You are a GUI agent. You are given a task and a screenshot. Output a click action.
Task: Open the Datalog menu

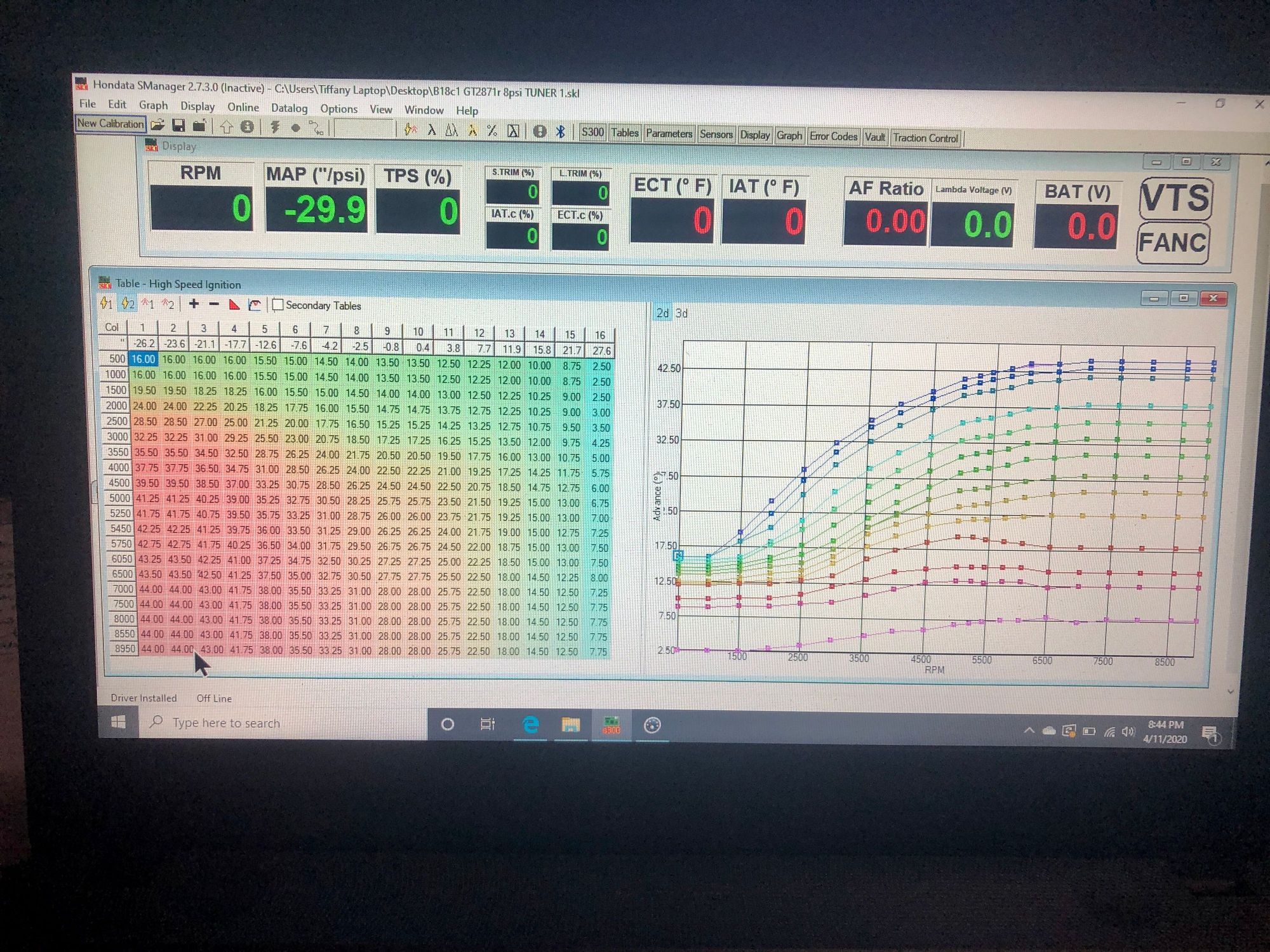[x=289, y=108]
